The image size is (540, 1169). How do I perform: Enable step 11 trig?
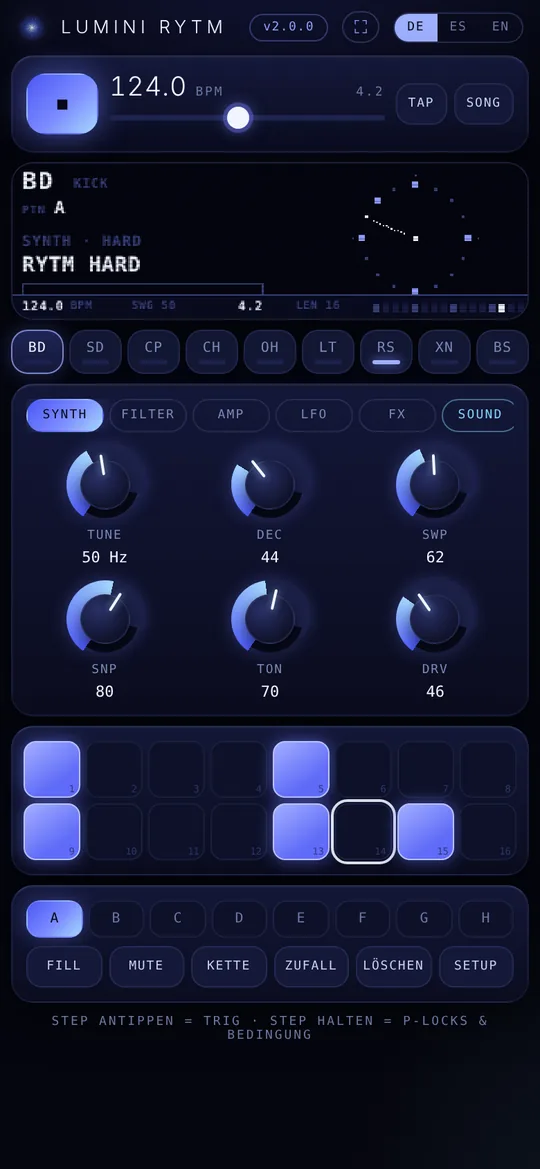[x=177, y=831]
